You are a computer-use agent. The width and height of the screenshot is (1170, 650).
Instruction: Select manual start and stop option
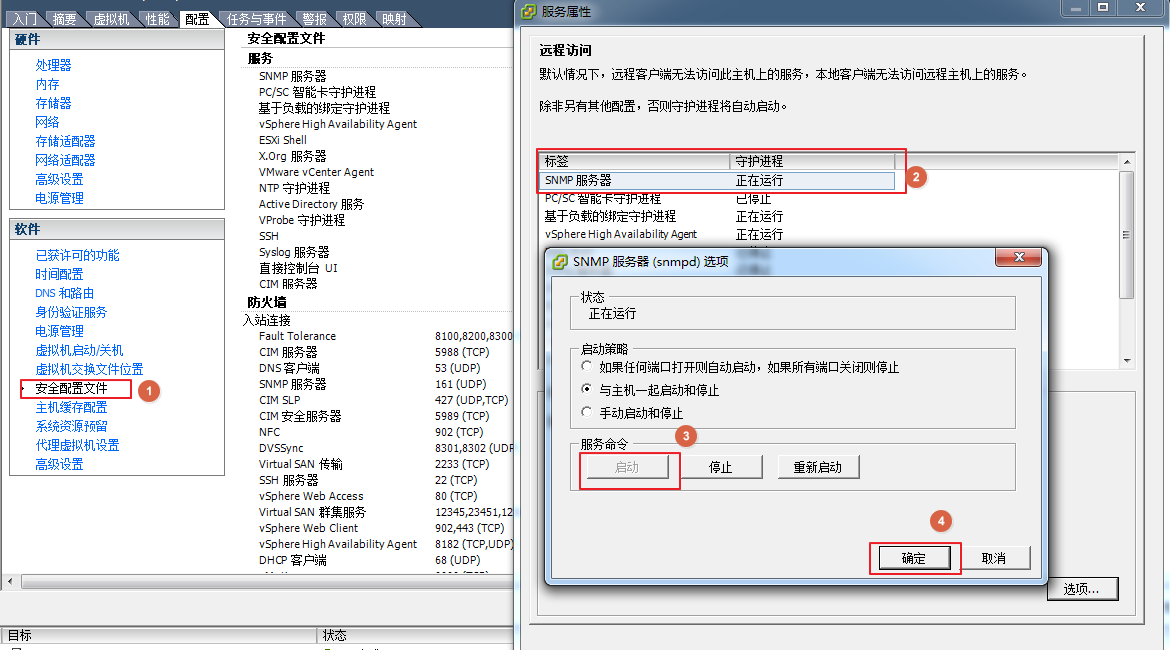[586, 412]
